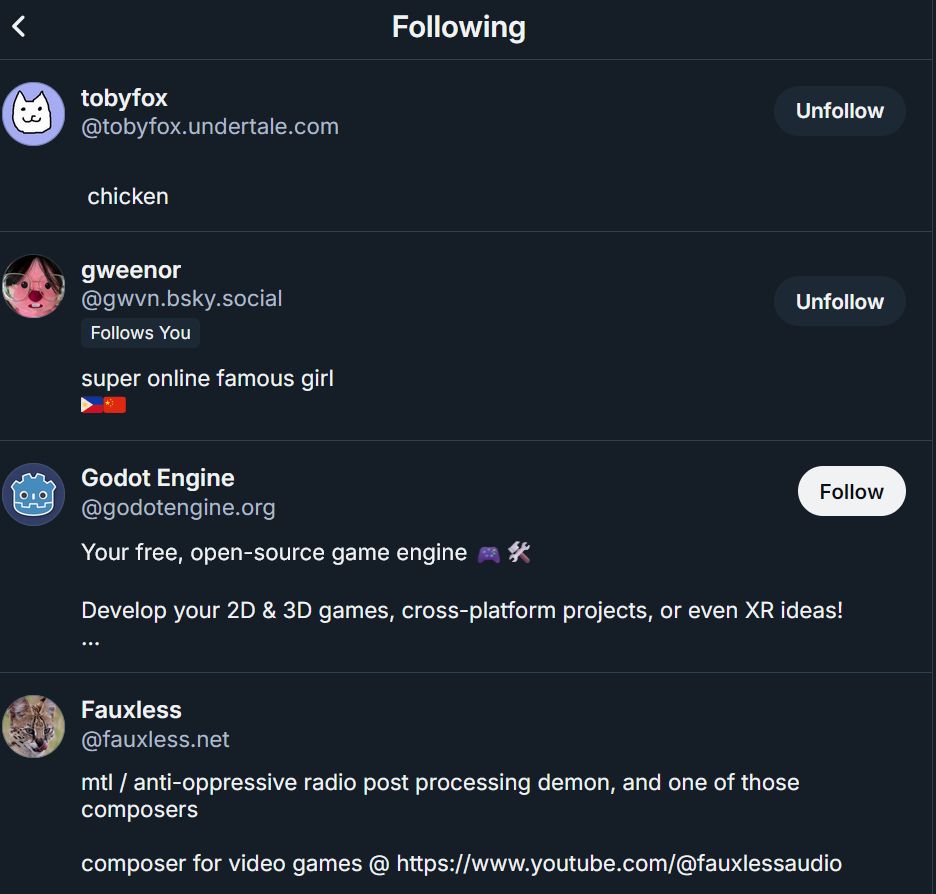Open Fauxless's wildcat avatar
936x894 pixels.
33,726
